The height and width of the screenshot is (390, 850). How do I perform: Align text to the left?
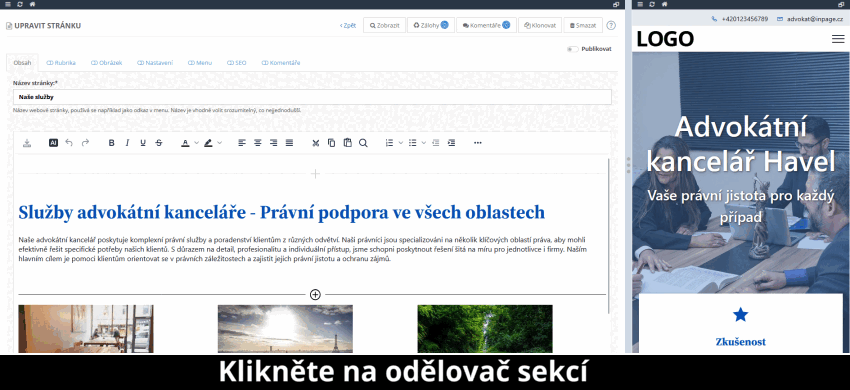click(242, 143)
